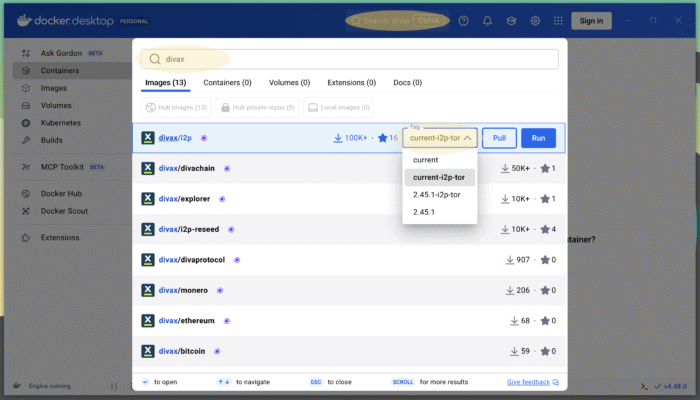
Task: Open the Learning center graduation cap icon
Action: click(511, 20)
